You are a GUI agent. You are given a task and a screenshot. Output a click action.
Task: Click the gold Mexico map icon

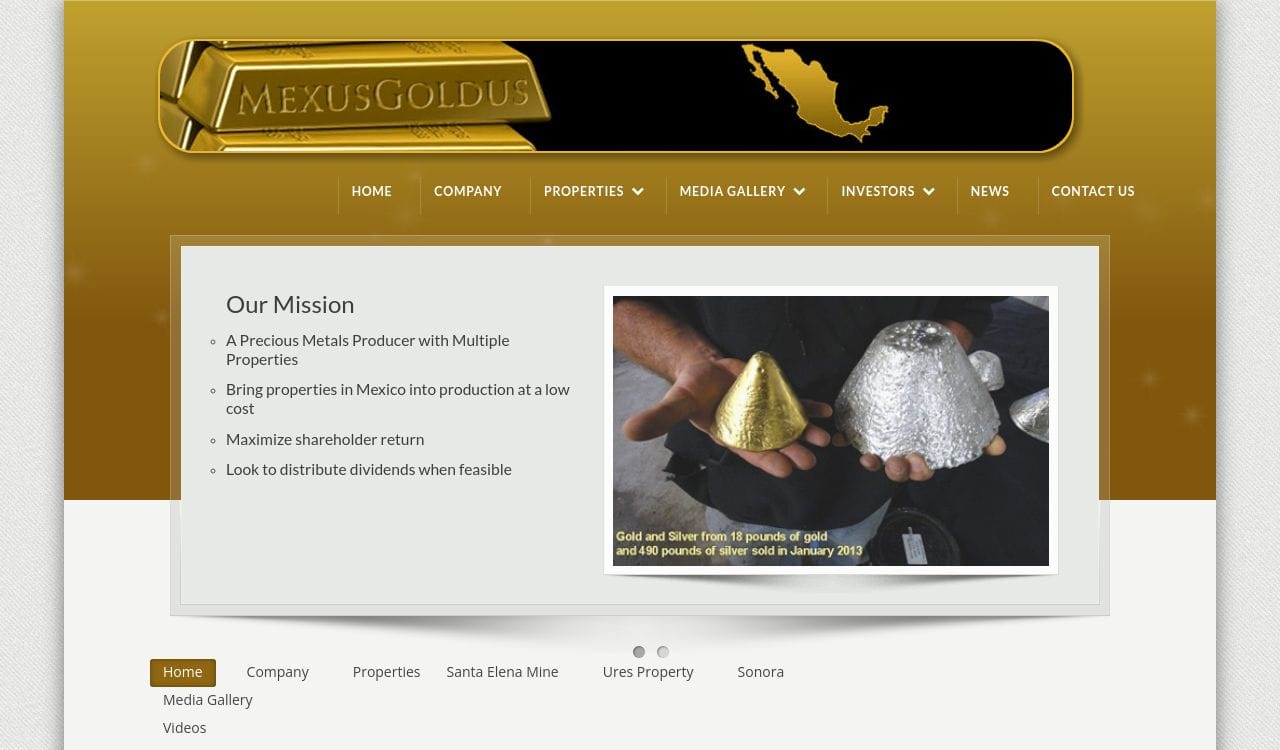tap(814, 92)
